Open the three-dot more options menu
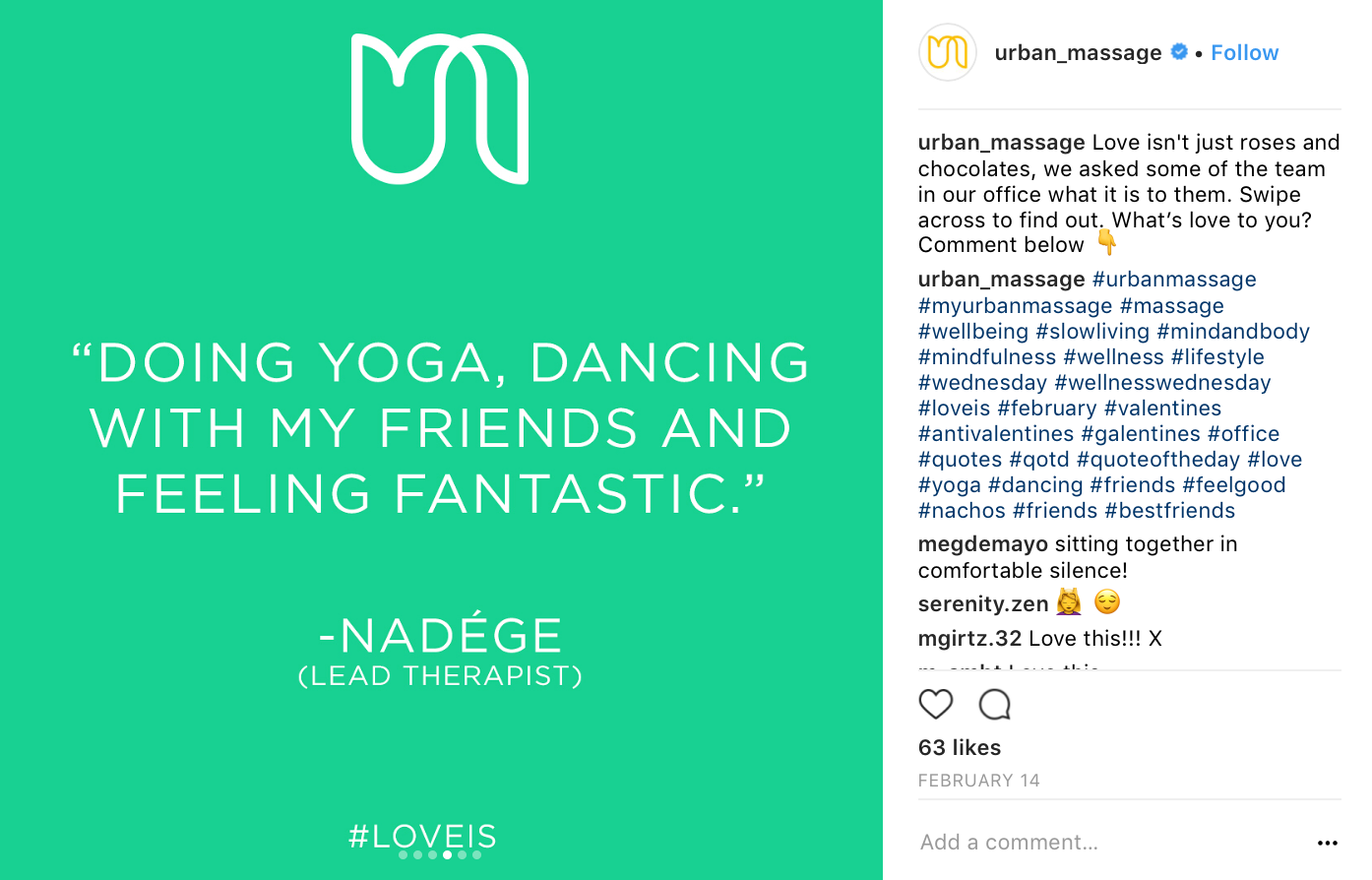The width and height of the screenshot is (1372, 880). point(1327,843)
